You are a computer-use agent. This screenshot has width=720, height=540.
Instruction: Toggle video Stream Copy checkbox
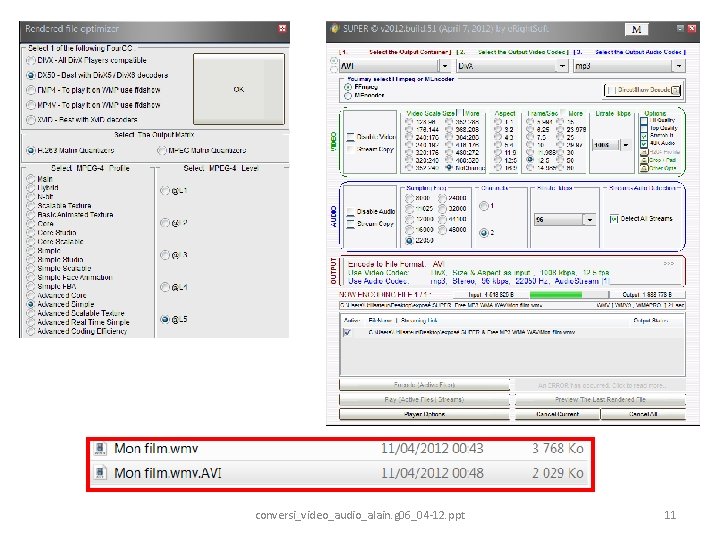pos(350,149)
